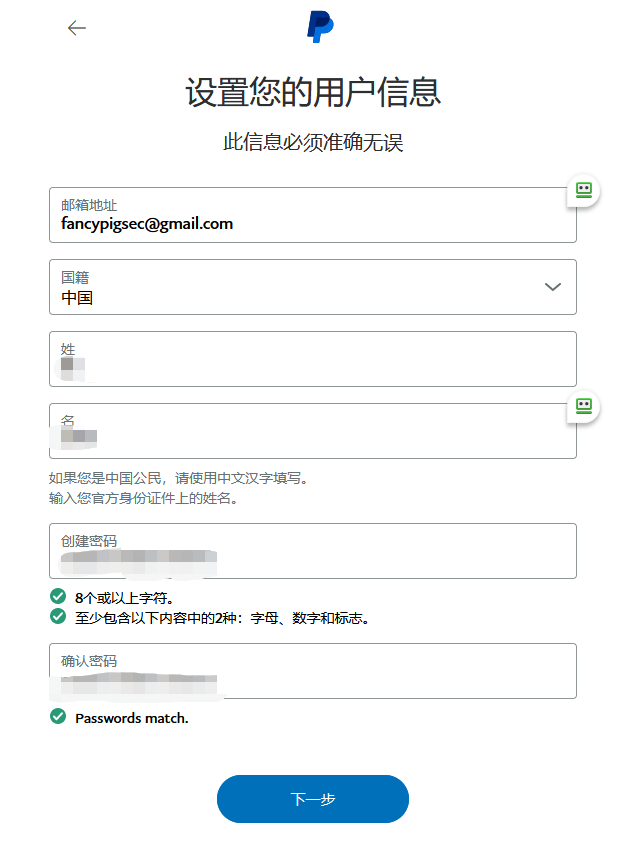Image resolution: width=630 pixels, height=851 pixels.
Task: Click the 国籍 field label
Action: click(x=75, y=277)
